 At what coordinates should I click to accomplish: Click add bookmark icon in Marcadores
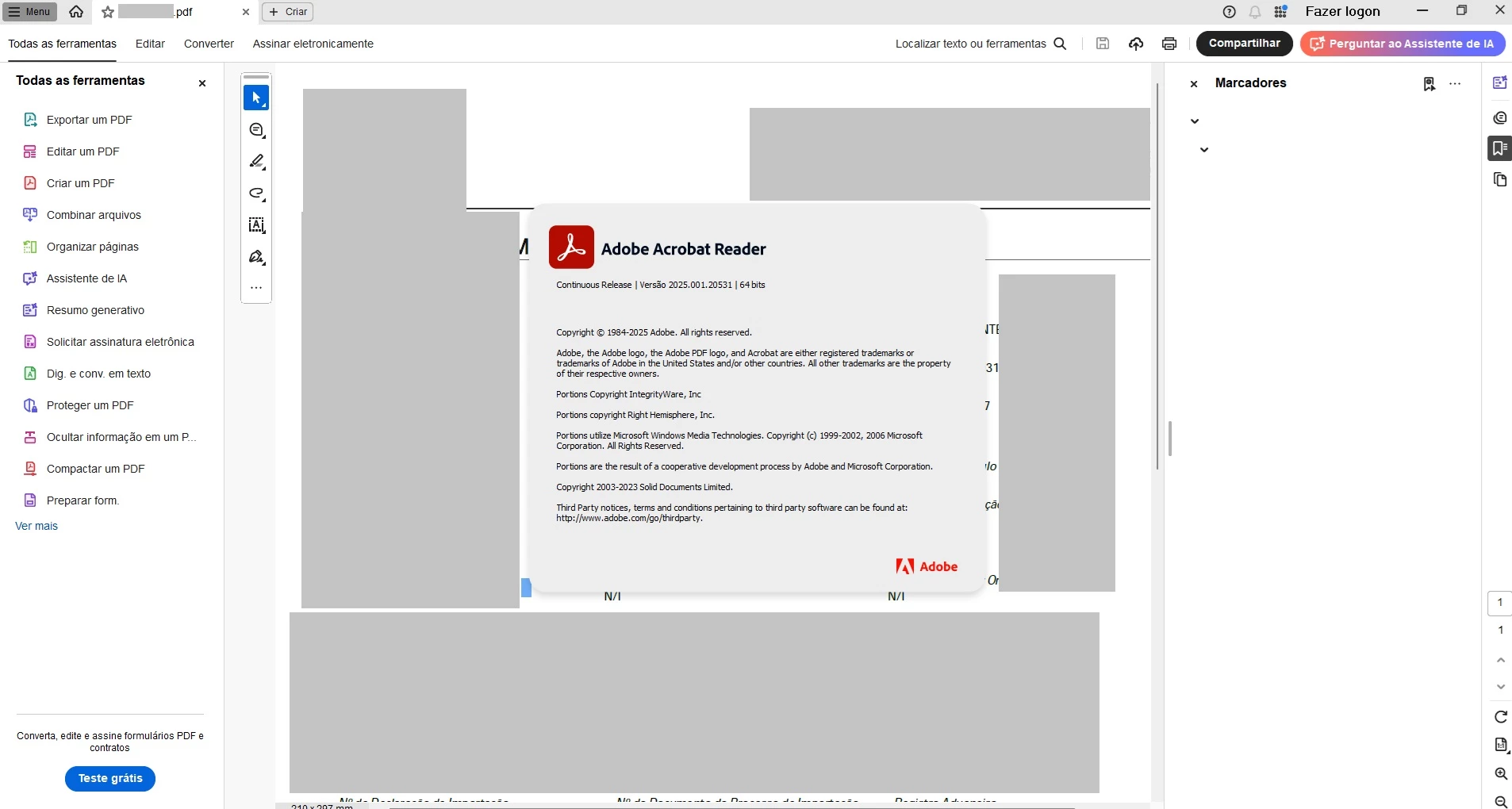click(x=1429, y=84)
